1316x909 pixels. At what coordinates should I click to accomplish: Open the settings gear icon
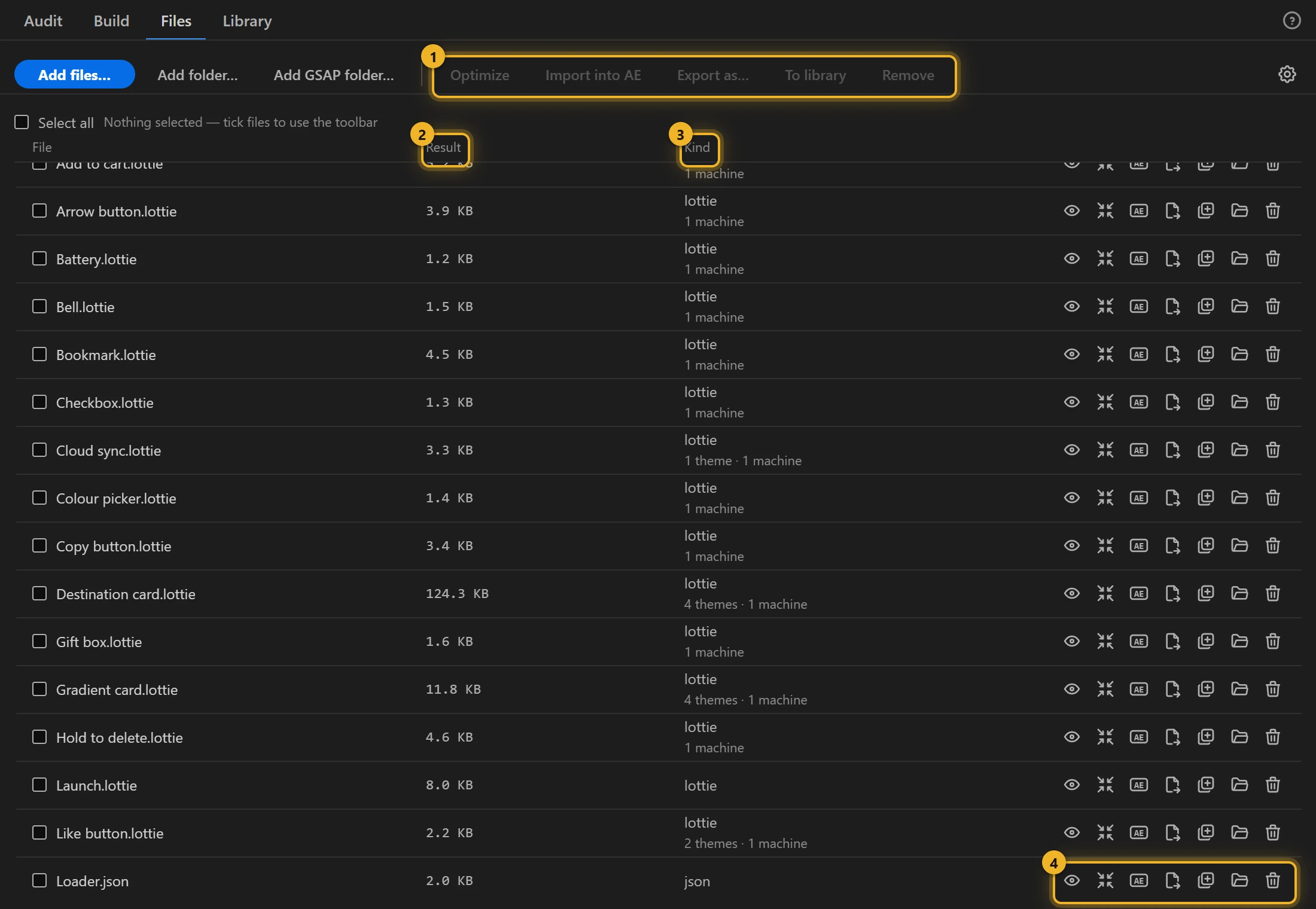pyautogui.click(x=1287, y=74)
